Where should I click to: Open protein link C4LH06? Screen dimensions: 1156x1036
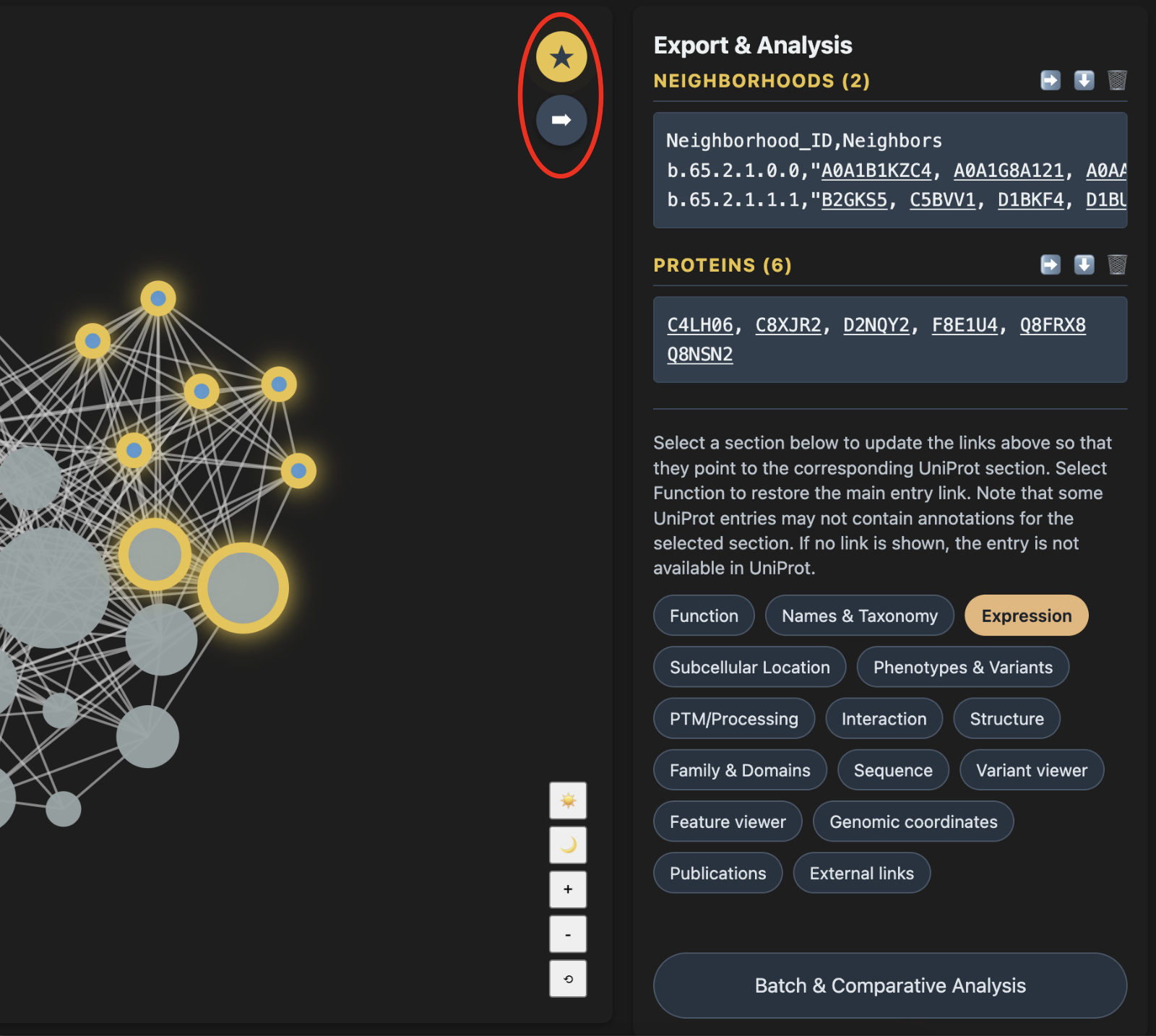(x=700, y=325)
